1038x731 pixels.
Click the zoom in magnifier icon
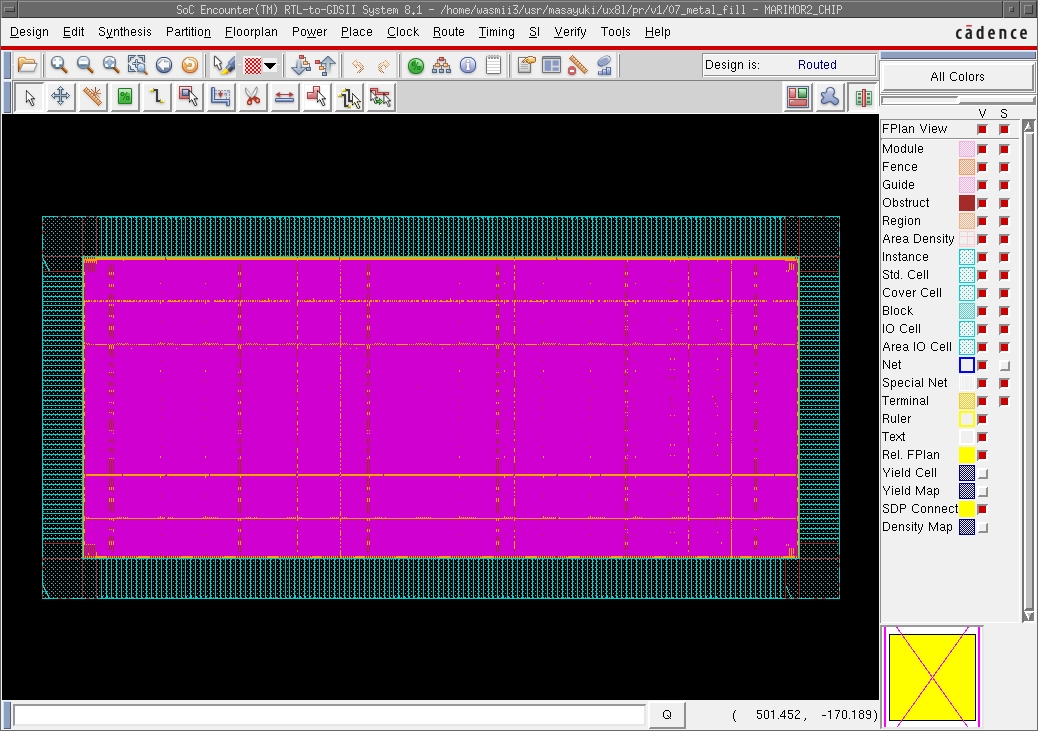59,65
